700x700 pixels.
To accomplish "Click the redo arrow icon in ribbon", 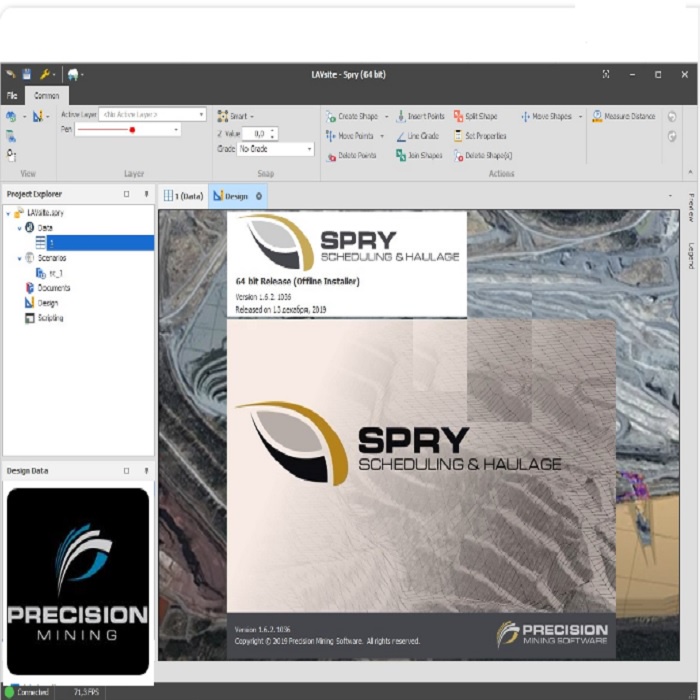I will tap(672, 136).
